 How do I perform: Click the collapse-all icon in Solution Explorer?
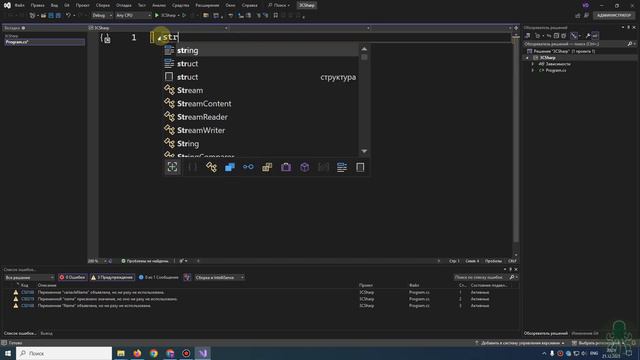click(556, 36)
